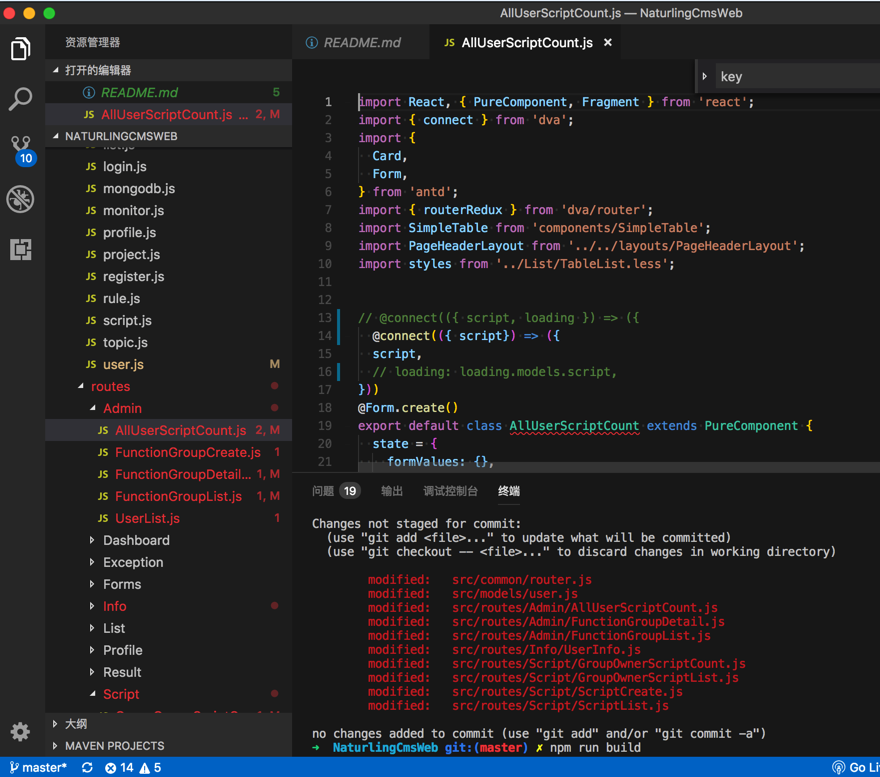Select AllUserScriptCount.js under Admin folder
Viewport: 880px width, 777px height.
coord(168,430)
